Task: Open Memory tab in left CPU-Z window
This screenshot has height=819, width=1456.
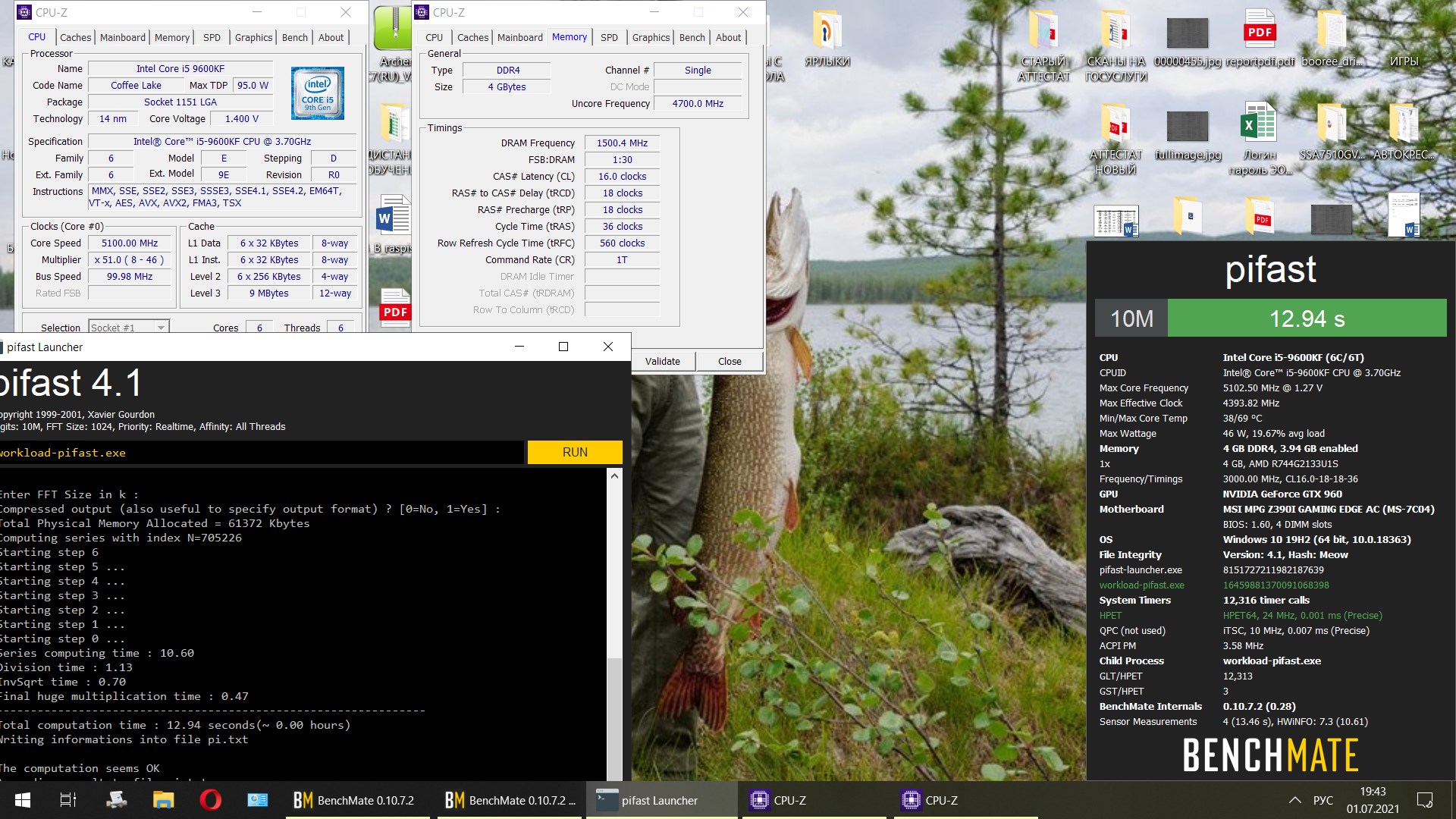Action: tap(172, 37)
